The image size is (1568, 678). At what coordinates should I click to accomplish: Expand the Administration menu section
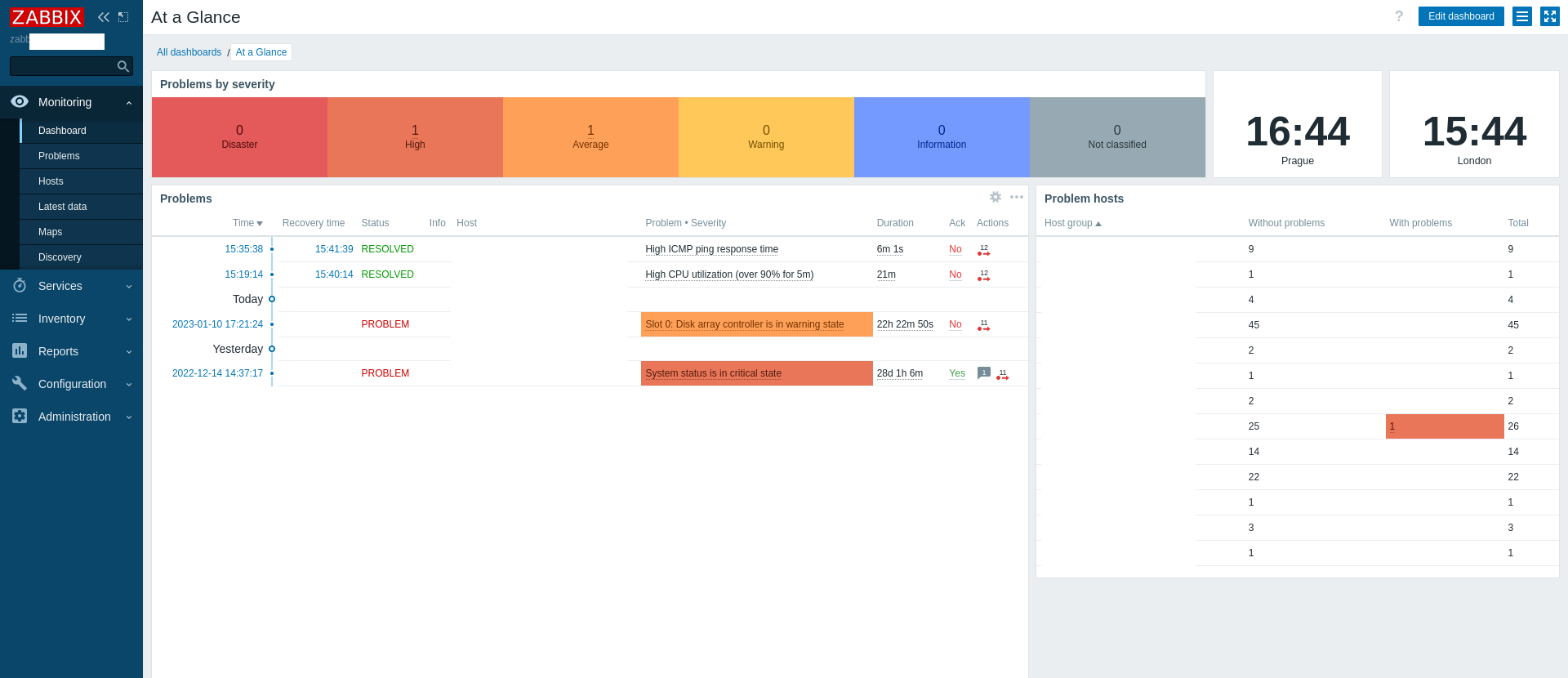pyautogui.click(x=129, y=417)
